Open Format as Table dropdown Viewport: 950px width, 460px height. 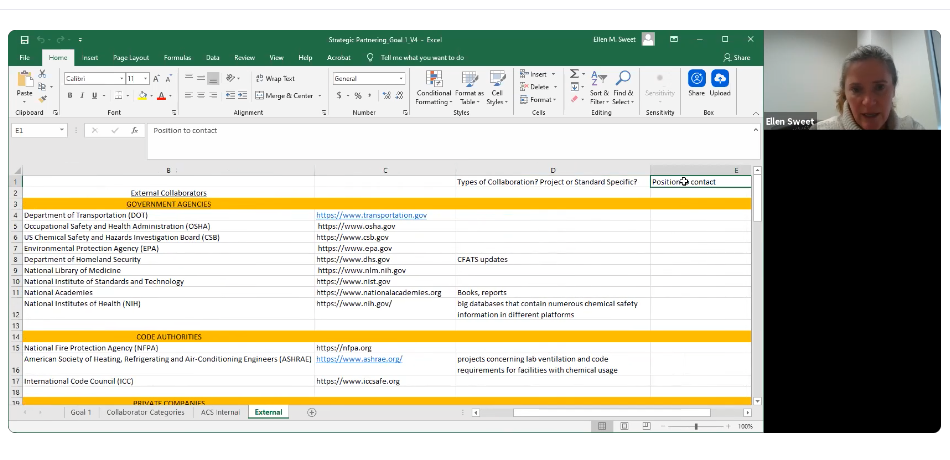[x=470, y=88]
